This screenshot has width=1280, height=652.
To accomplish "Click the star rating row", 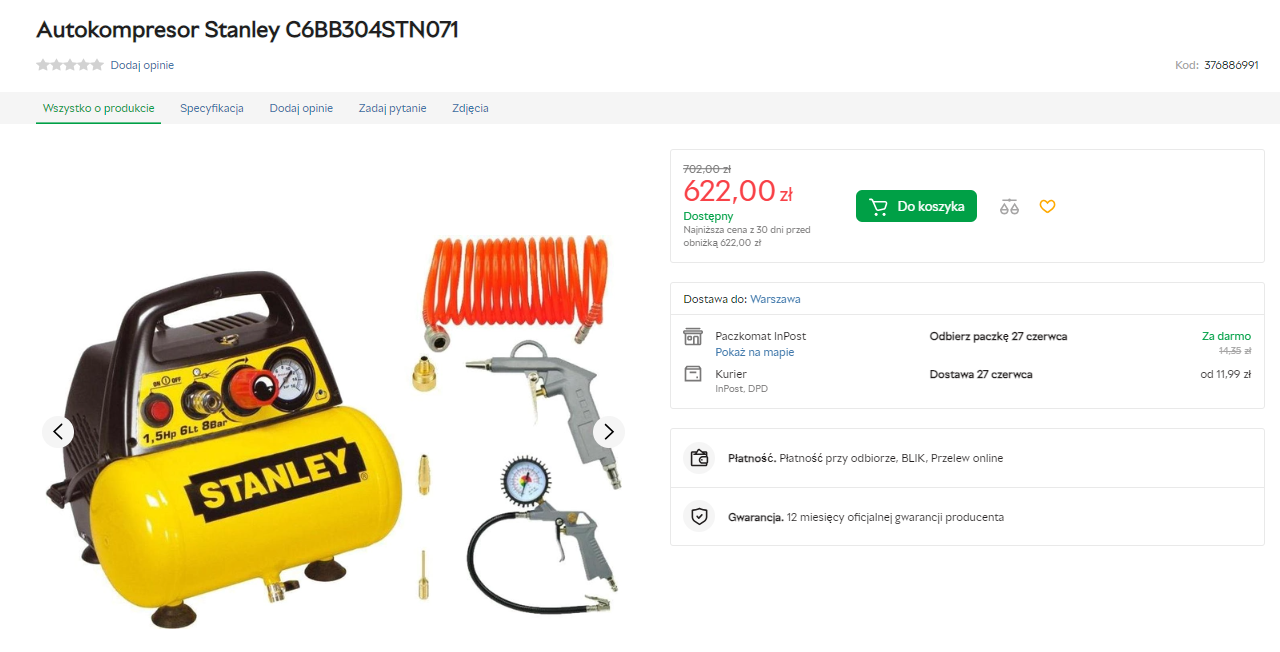I will 70,65.
